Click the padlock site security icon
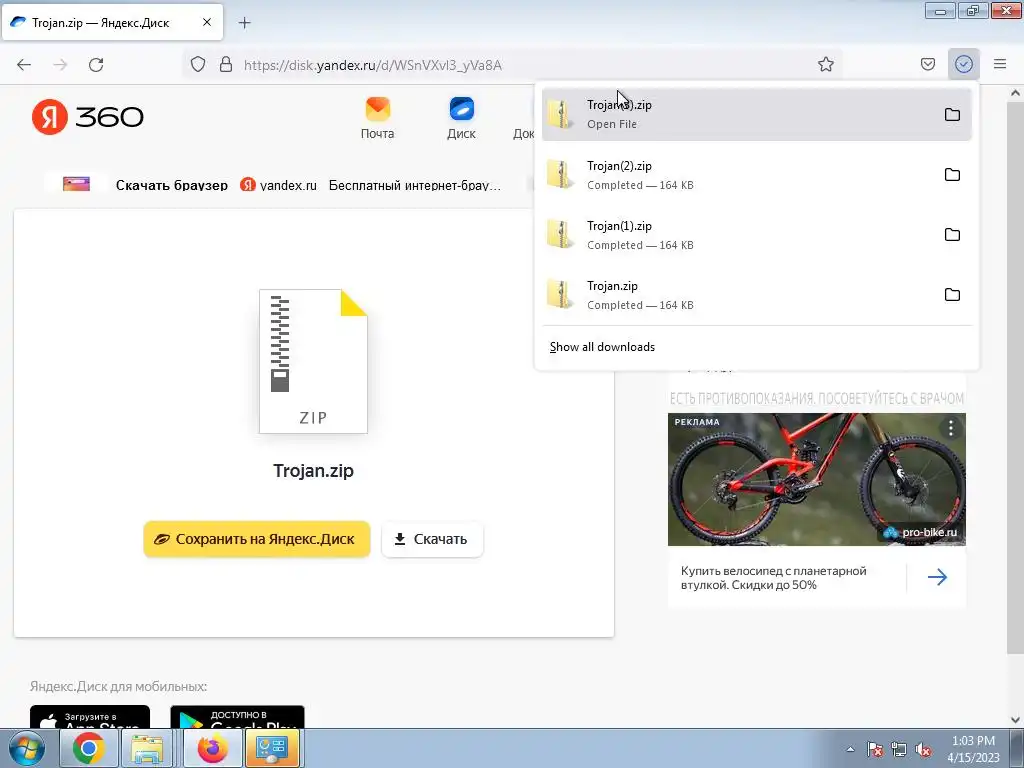1024x768 pixels. point(226,65)
